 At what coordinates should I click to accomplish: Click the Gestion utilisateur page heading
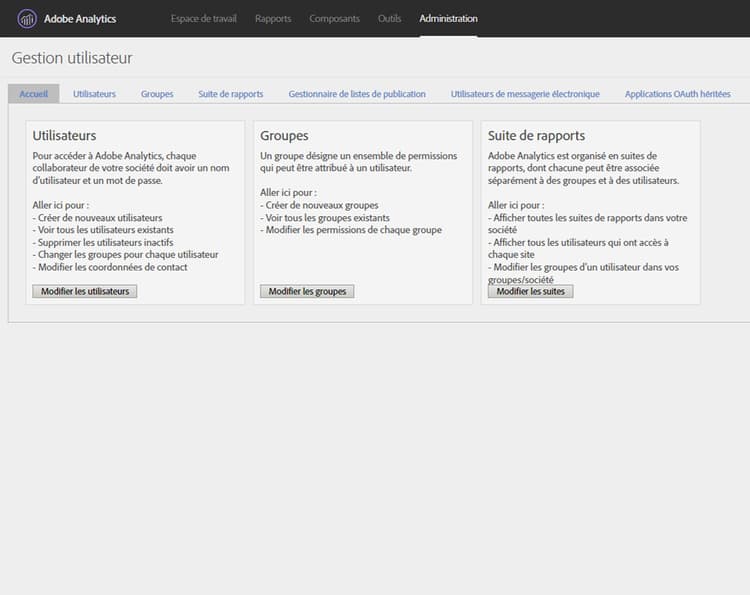72,58
